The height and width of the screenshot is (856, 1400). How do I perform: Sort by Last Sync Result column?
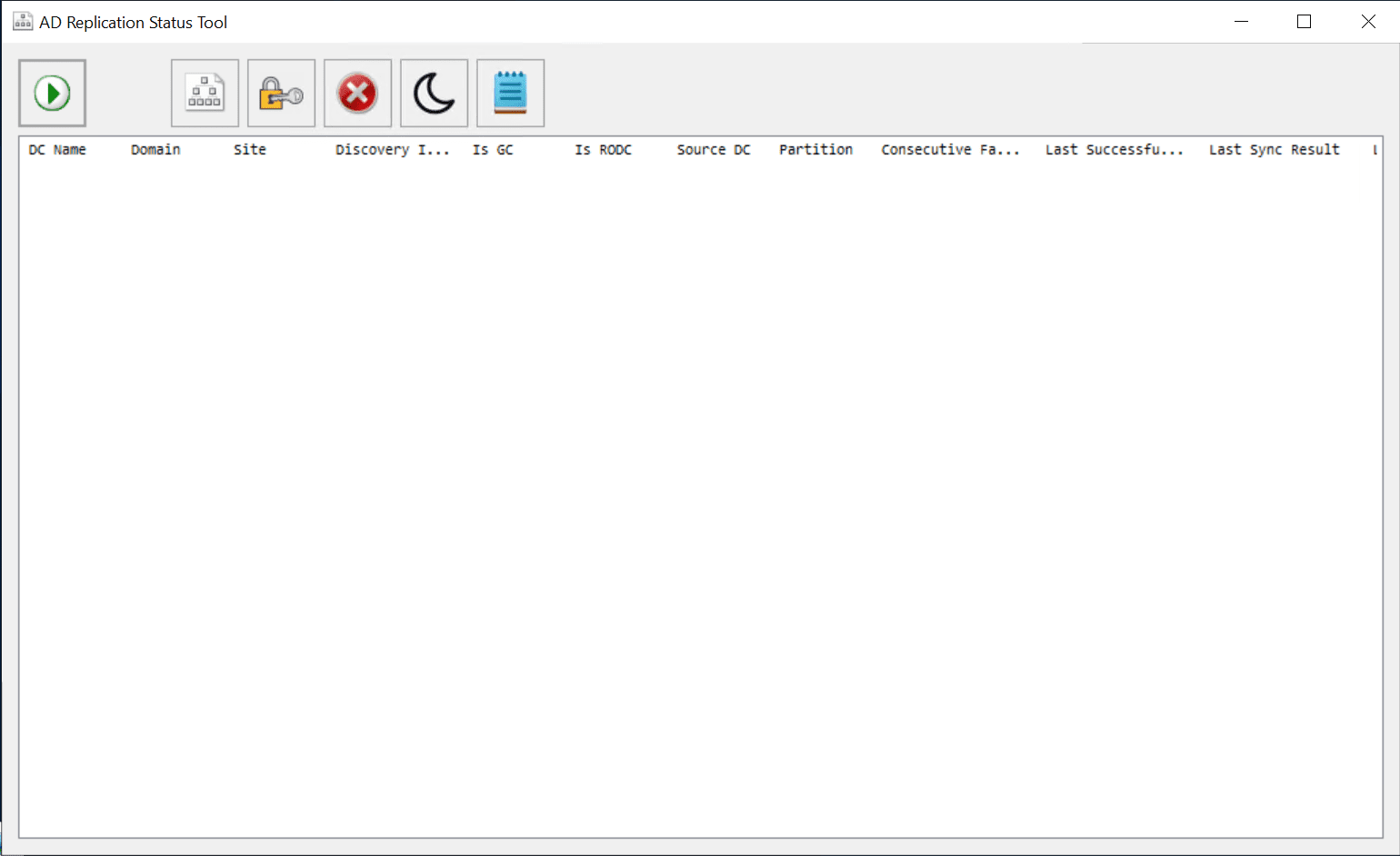1274,150
